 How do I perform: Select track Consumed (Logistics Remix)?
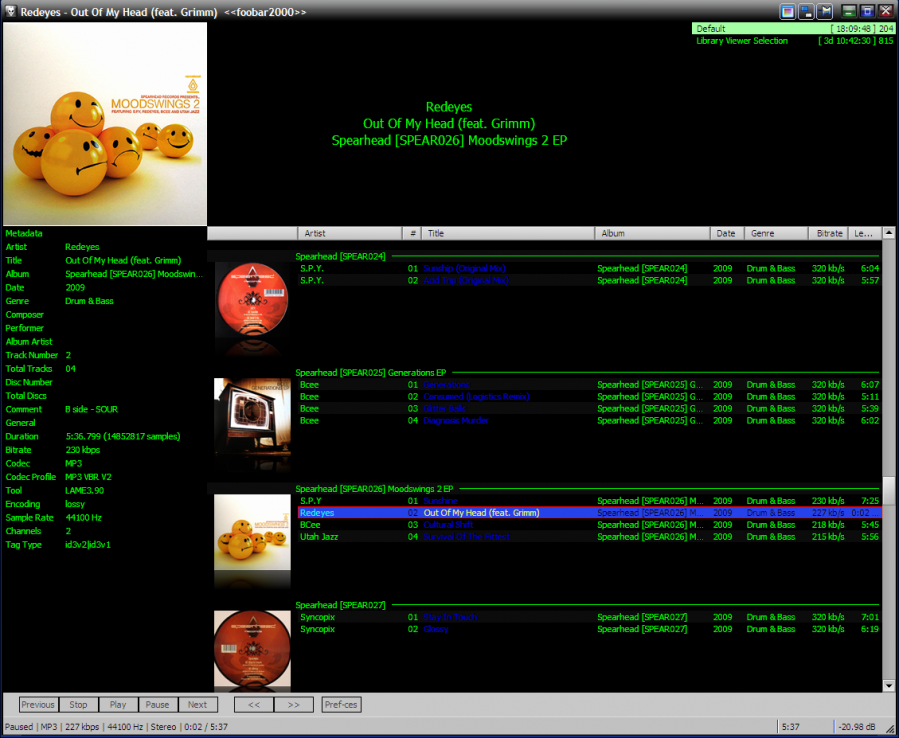(589, 397)
